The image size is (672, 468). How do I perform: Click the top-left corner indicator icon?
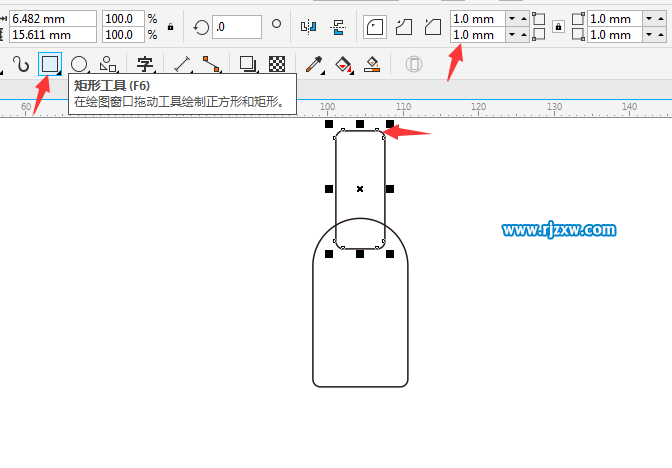point(538,19)
